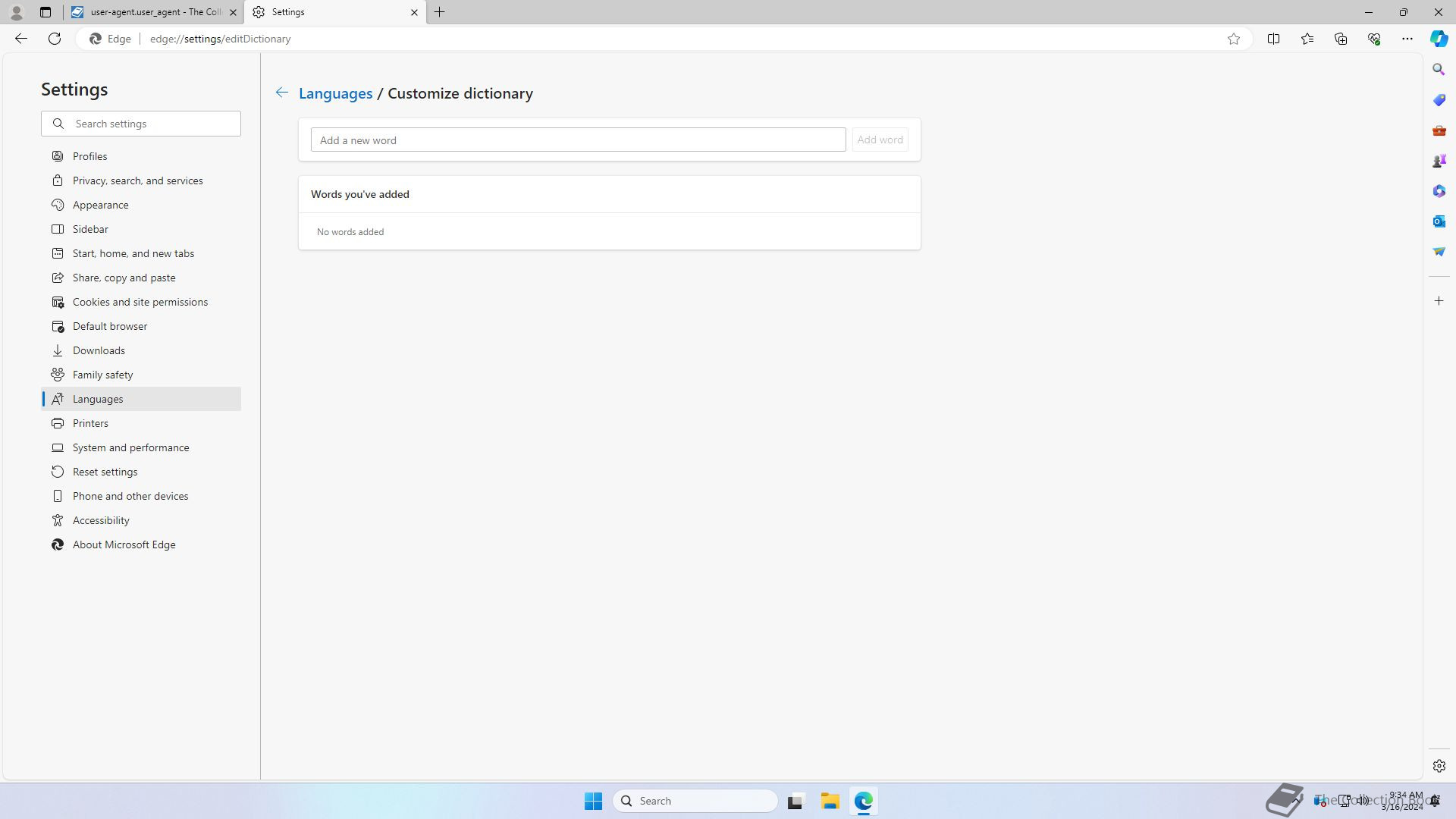The width and height of the screenshot is (1456, 819).
Task: Open tab actions menu
Action: point(45,12)
